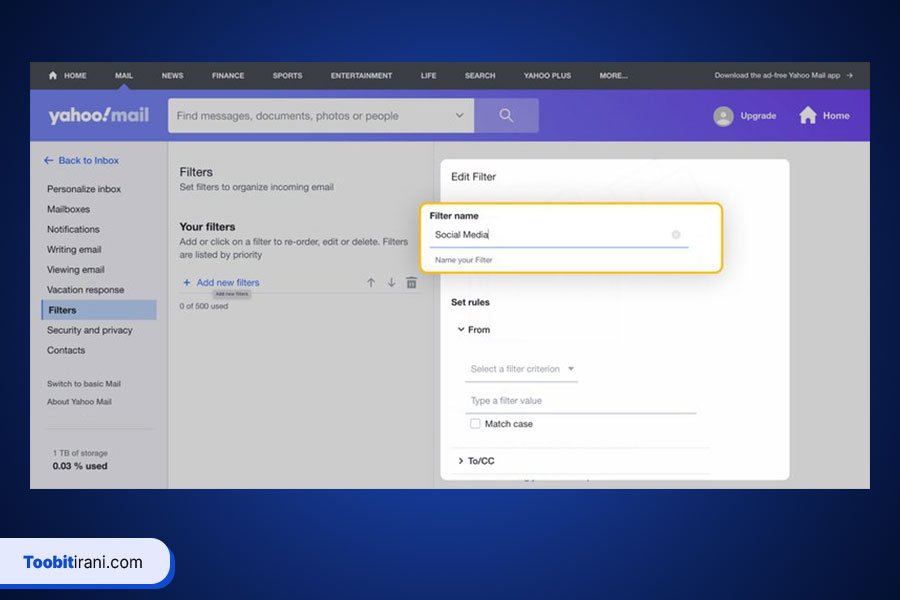
Task: Click the trash delete filter icon
Action: tap(411, 283)
